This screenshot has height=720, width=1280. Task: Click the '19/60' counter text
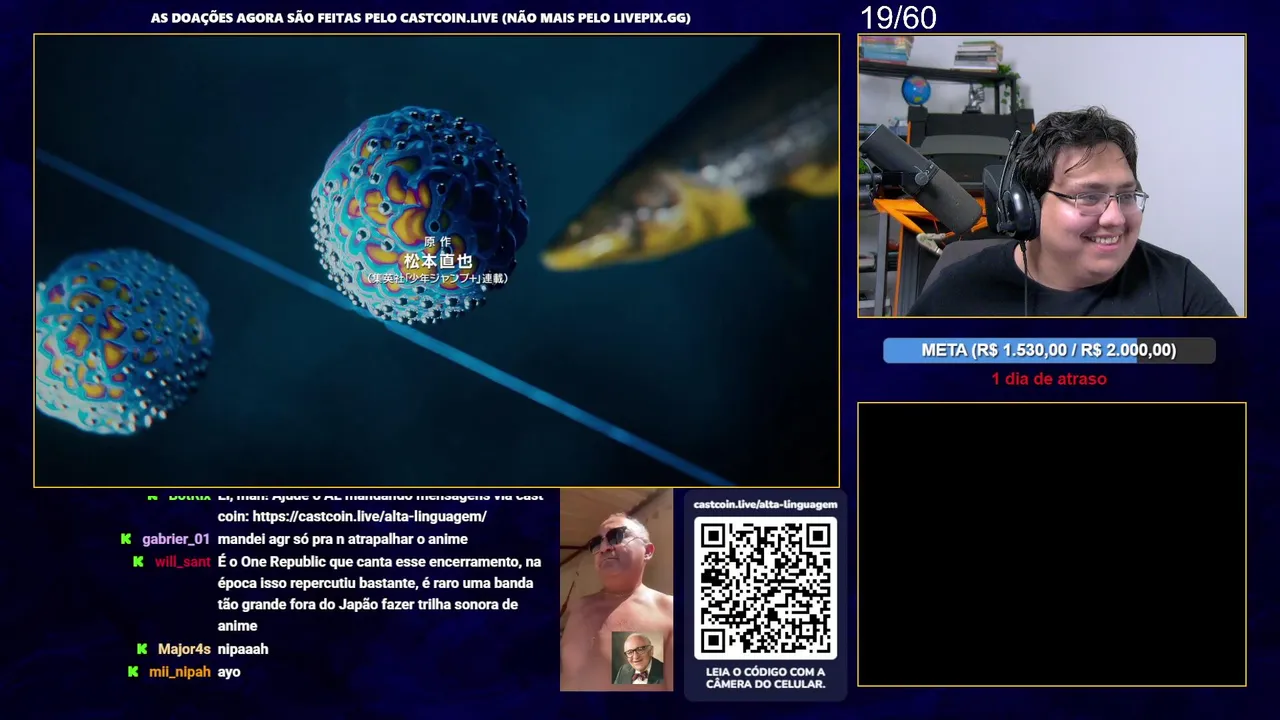tap(898, 18)
